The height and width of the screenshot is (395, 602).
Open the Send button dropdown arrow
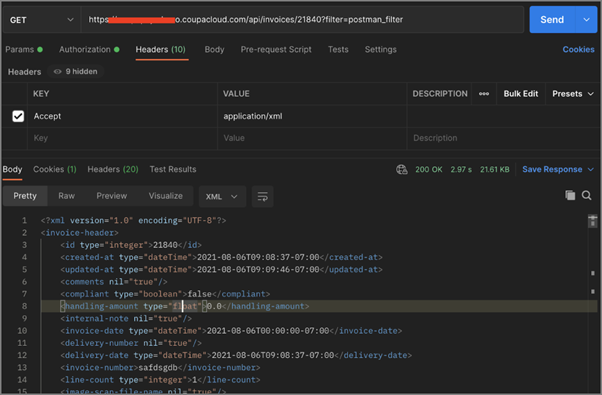[x=586, y=20]
